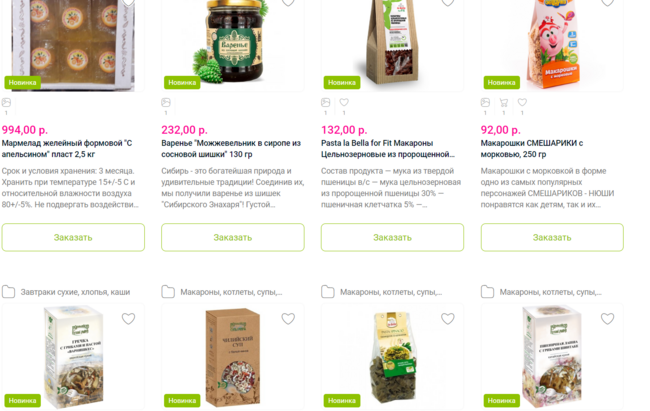Click cart counter icon under Смешарики macaroni
The width and height of the screenshot is (650, 411).
tap(504, 102)
